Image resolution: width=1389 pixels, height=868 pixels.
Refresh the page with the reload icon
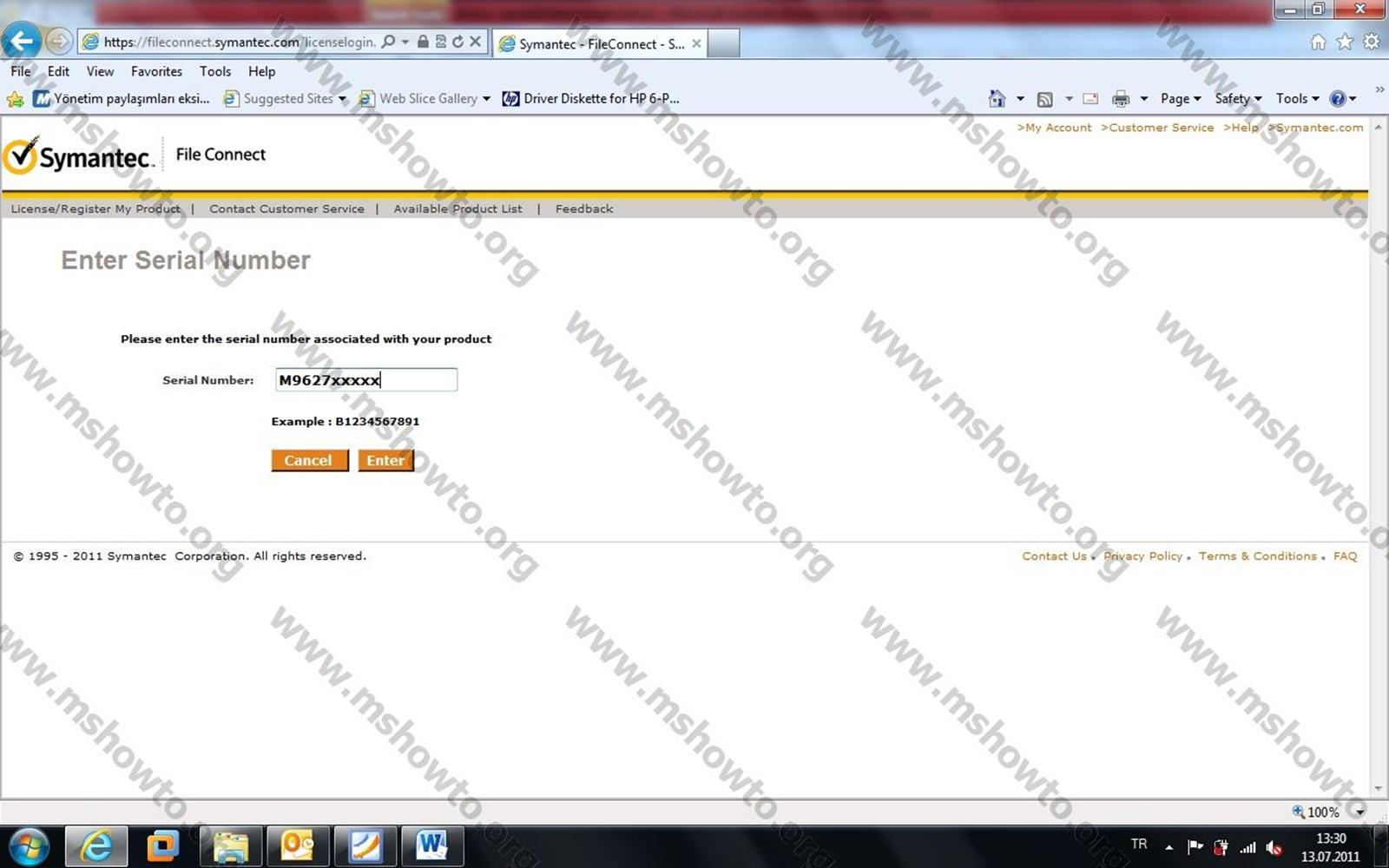458,42
